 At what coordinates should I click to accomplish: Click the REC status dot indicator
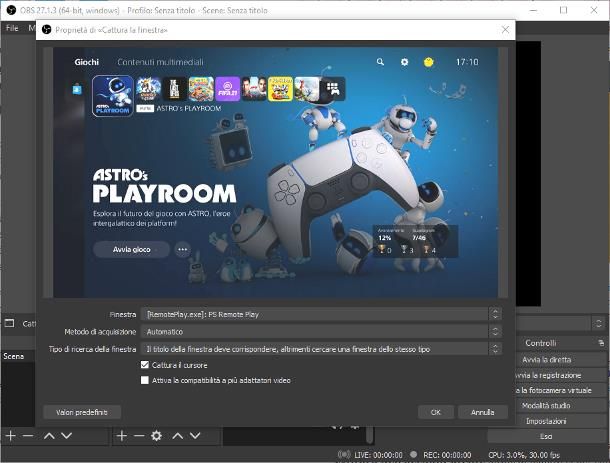click(413, 454)
